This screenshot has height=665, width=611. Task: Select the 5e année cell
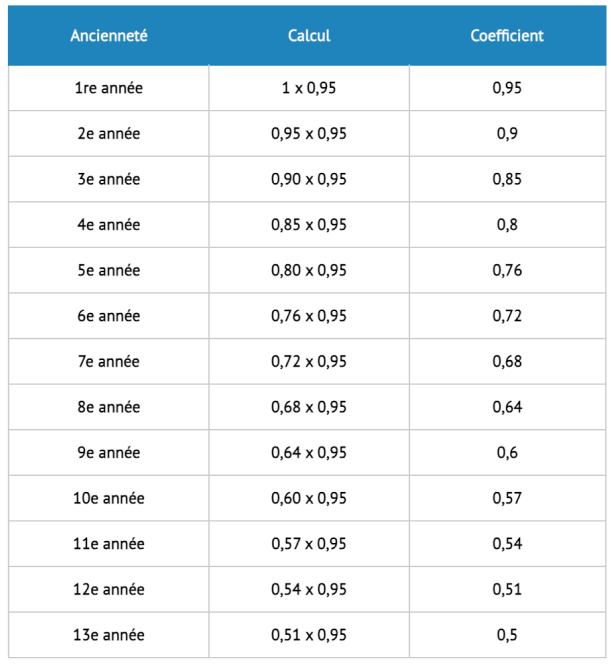tap(109, 270)
